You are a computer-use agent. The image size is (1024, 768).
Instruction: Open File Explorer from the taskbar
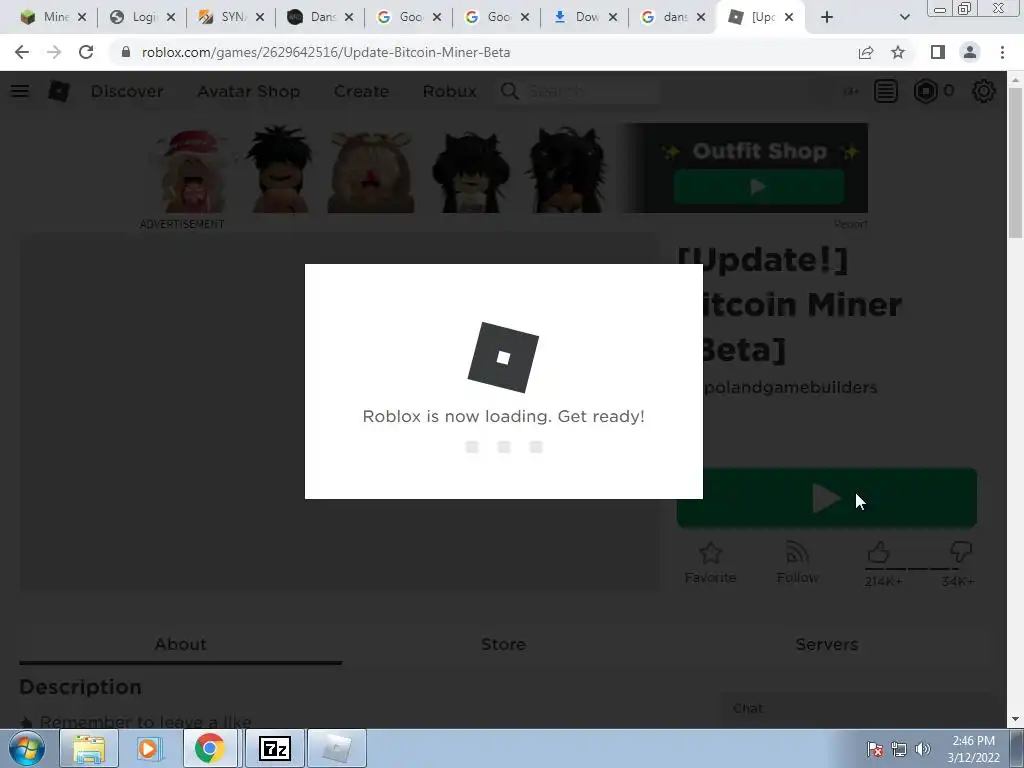click(89, 748)
